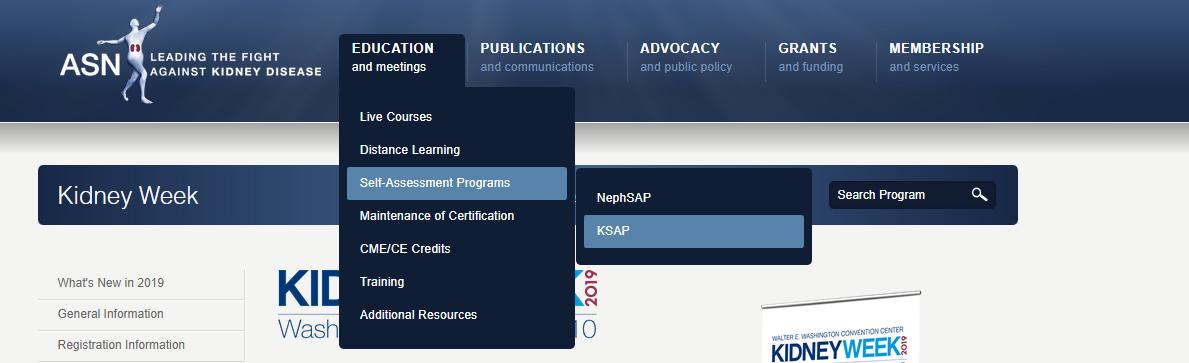Open the Publications and communications menu
Viewport: 1189px width, 363px height.
click(x=537, y=58)
